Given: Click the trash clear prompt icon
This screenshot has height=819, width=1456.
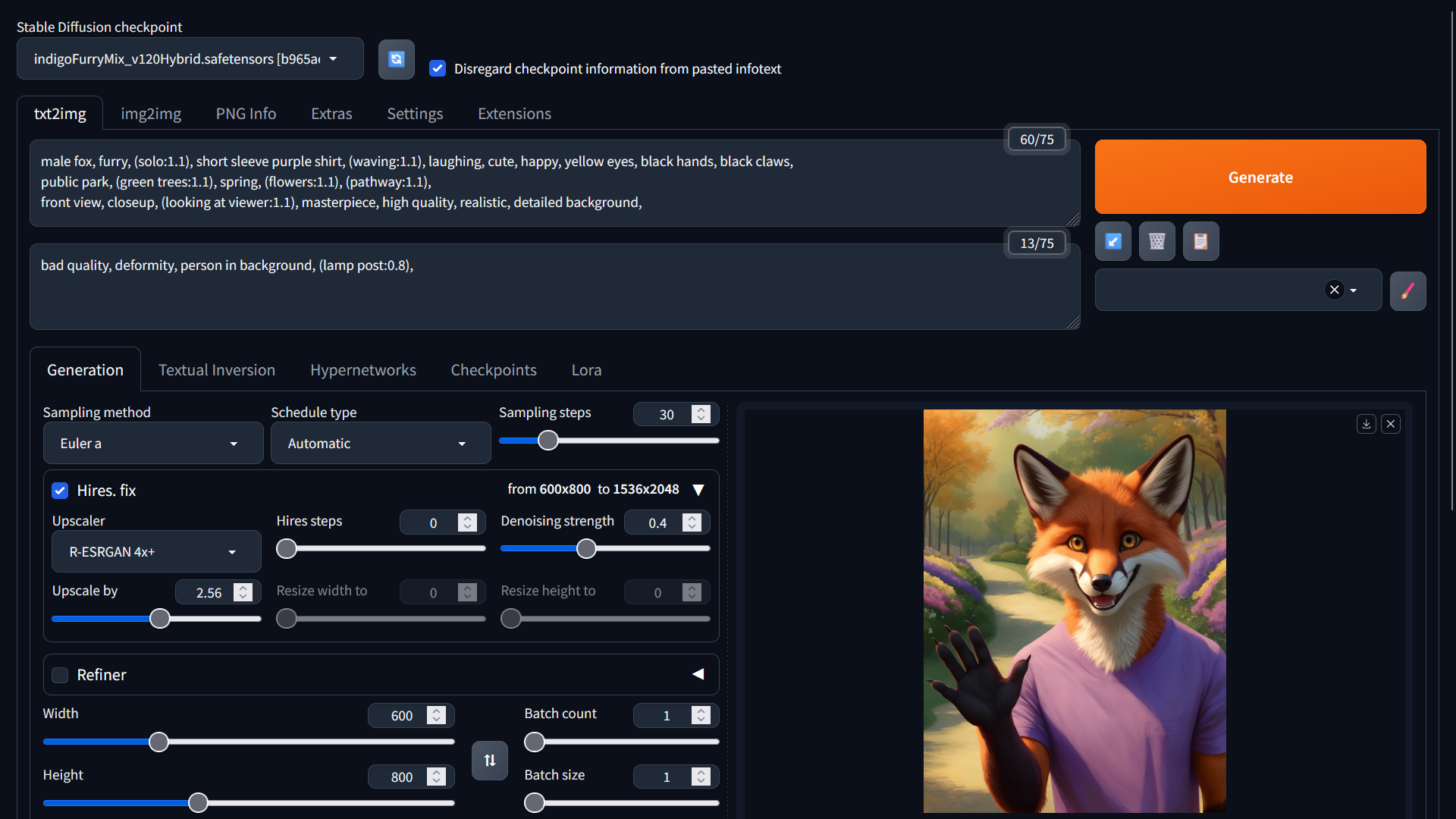Looking at the screenshot, I should [1156, 241].
